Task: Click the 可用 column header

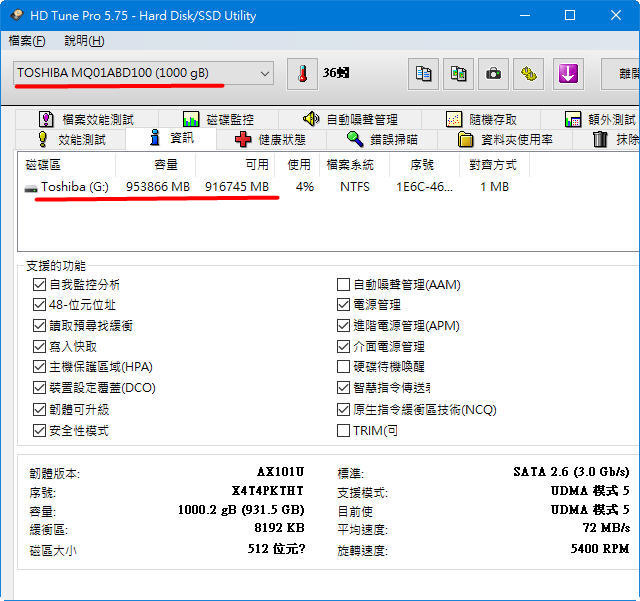Action: [236, 165]
